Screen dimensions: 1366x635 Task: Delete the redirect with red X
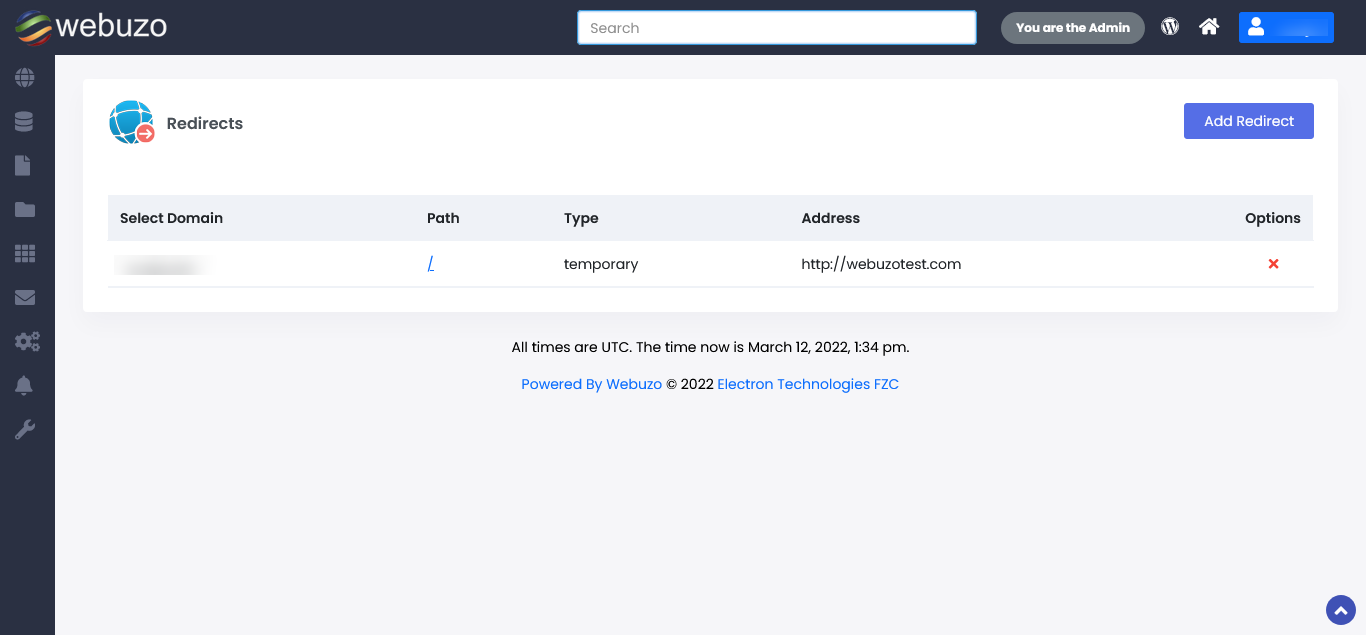1273,264
